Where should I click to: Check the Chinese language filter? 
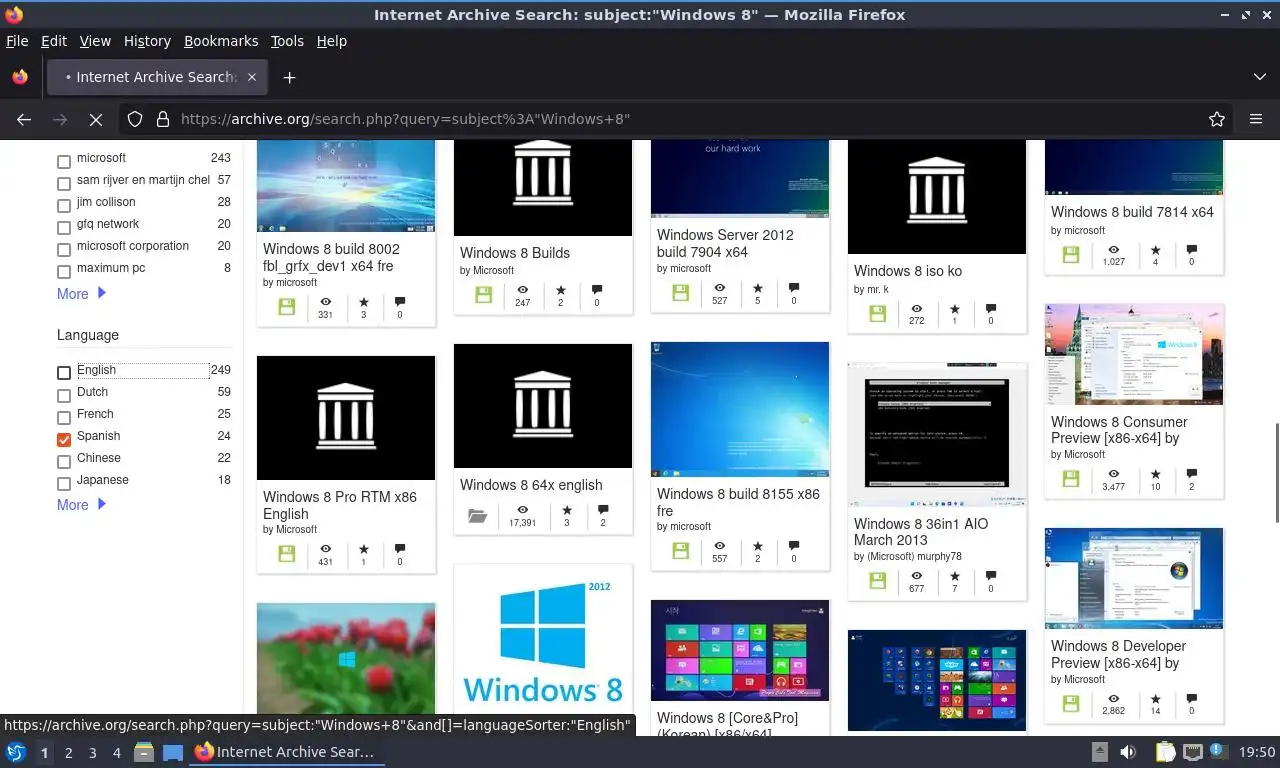tap(64, 461)
